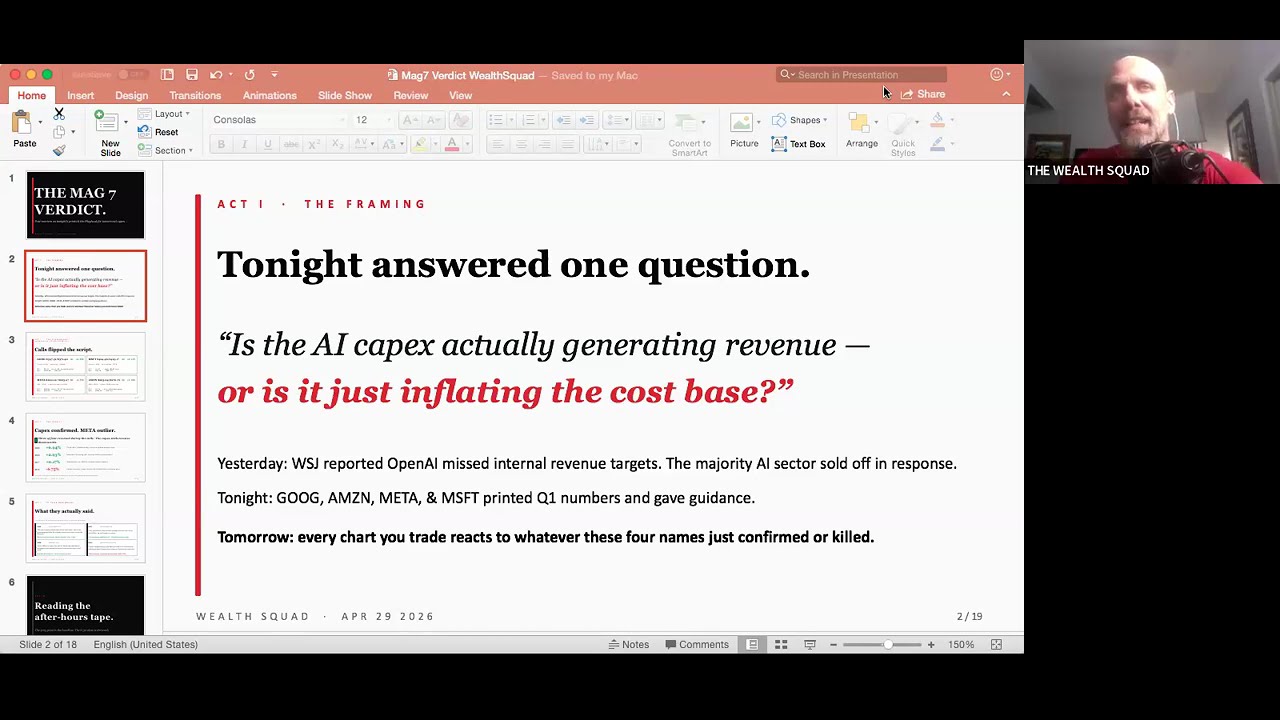Open the Arrange objects tool

(861, 131)
